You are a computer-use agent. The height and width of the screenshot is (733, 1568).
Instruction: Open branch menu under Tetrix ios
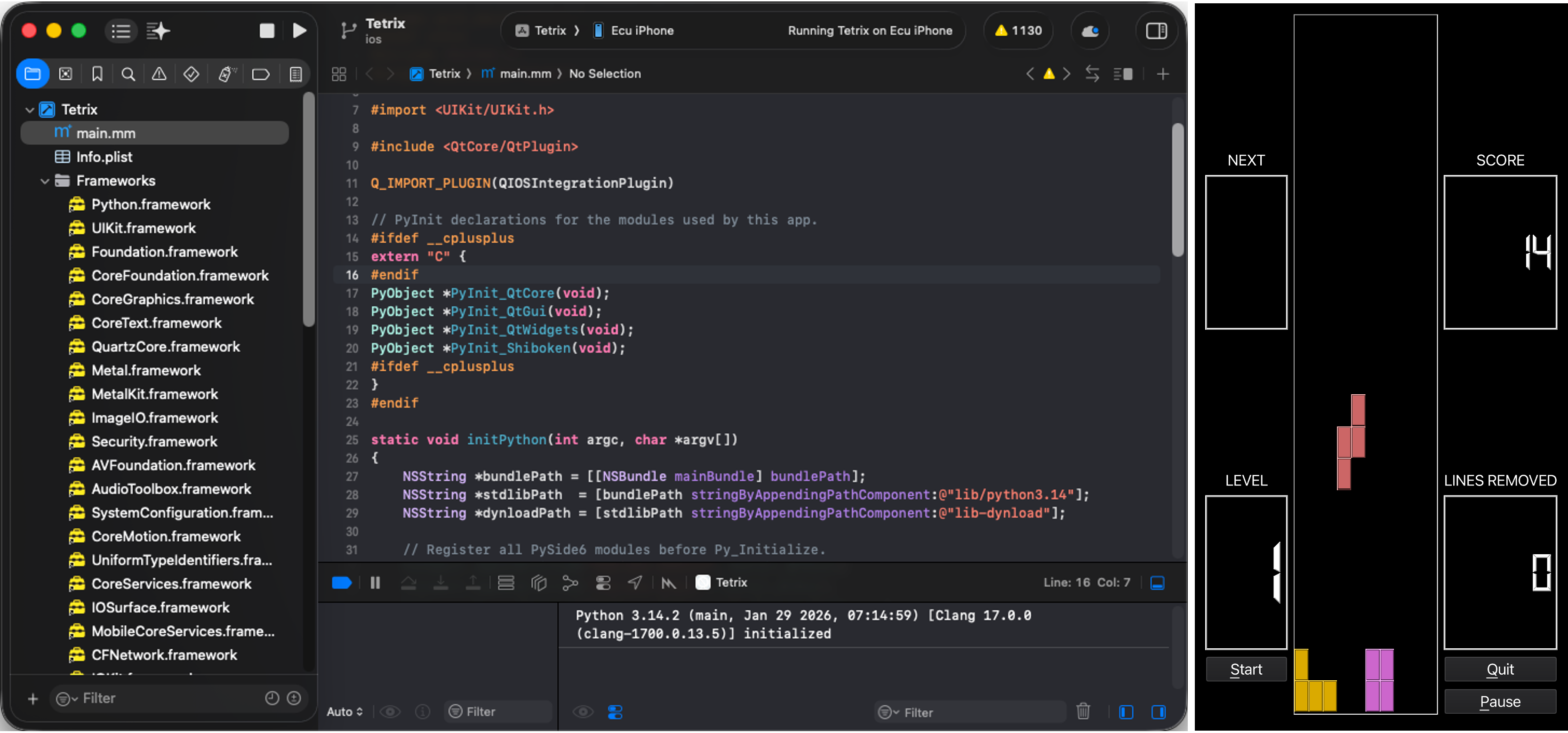click(x=348, y=31)
